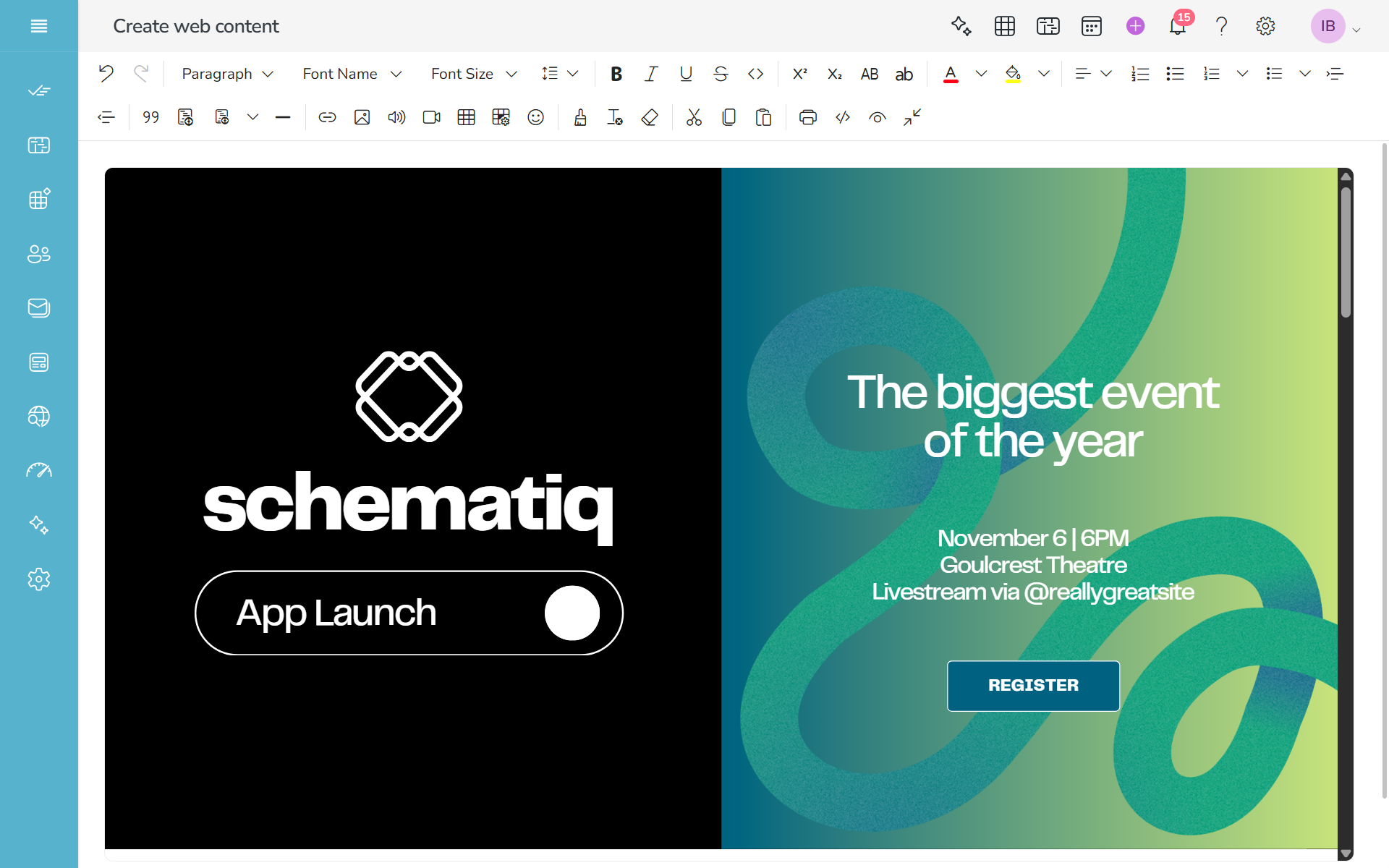
Task: Increase paragraph indent
Action: click(x=1335, y=74)
